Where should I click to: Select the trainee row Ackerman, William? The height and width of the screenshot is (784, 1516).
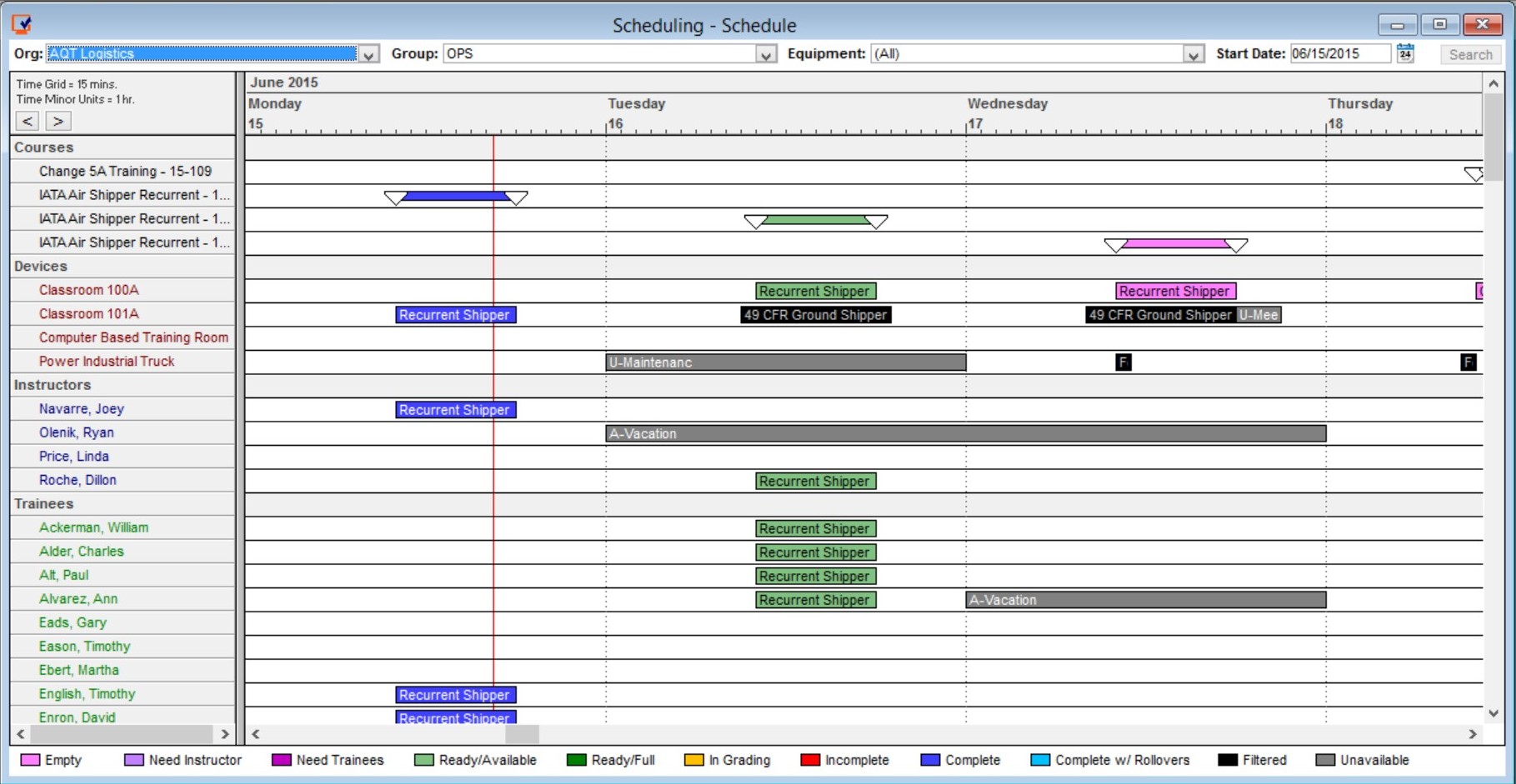(93, 527)
